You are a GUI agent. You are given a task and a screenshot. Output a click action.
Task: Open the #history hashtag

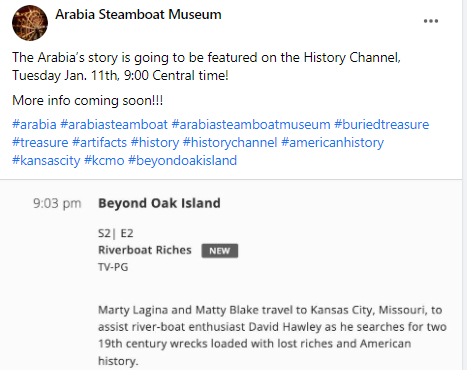pyautogui.click(x=155, y=143)
